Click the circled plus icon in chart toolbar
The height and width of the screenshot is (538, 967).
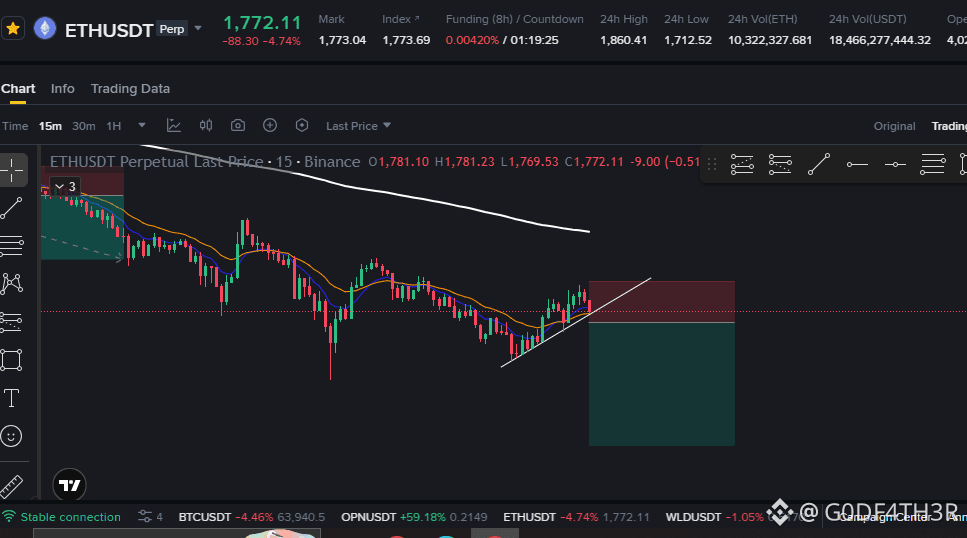[x=270, y=125]
